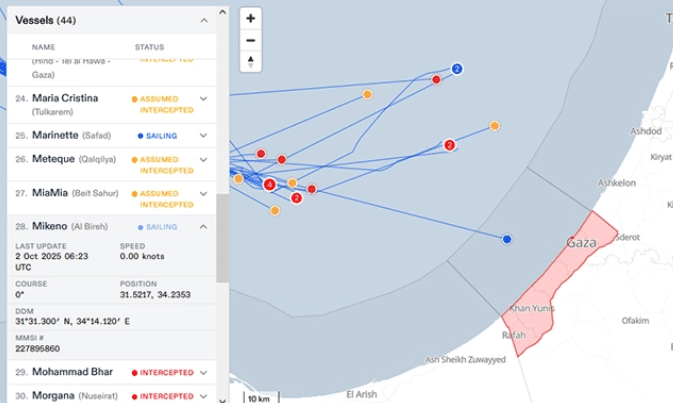Viewport: 673px width, 403px height.
Task: Reset map bearing with compass button
Action: [x=250, y=62]
